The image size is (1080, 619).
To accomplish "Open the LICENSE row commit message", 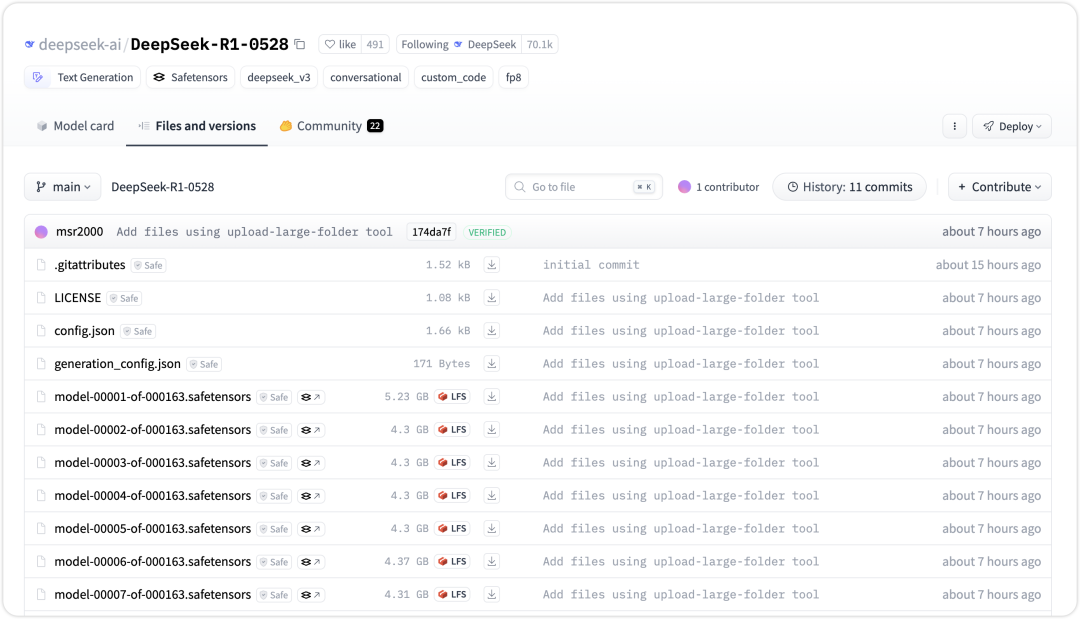I will (x=681, y=297).
